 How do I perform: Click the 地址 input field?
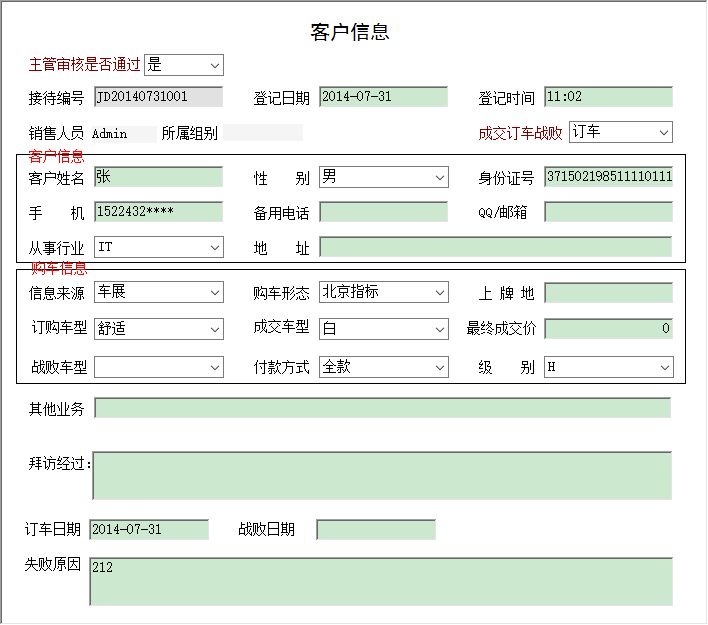pyautogui.click(x=496, y=247)
